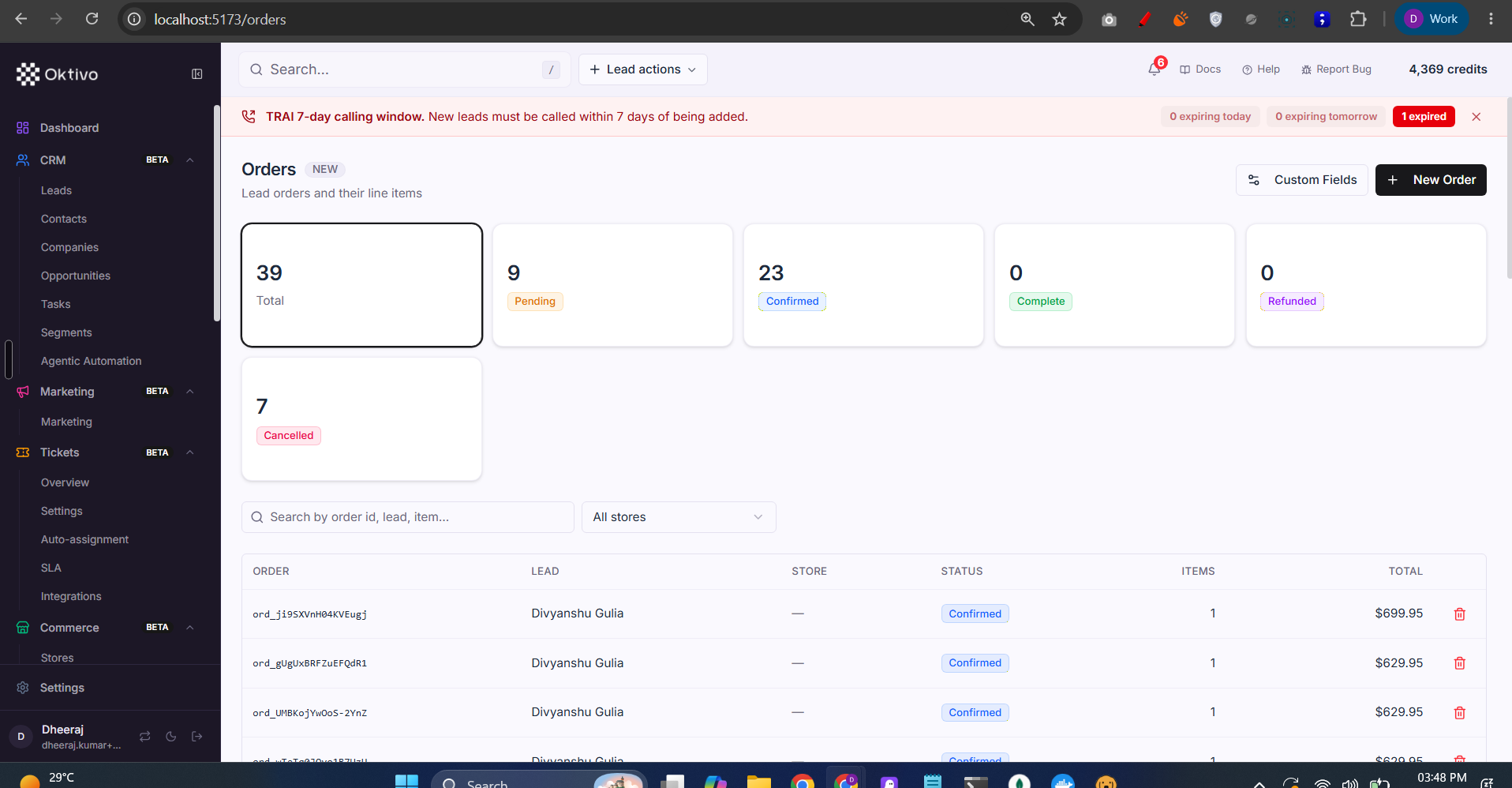The height and width of the screenshot is (788, 1512).
Task: Bookmark this page with star icon
Action: (x=1059, y=19)
